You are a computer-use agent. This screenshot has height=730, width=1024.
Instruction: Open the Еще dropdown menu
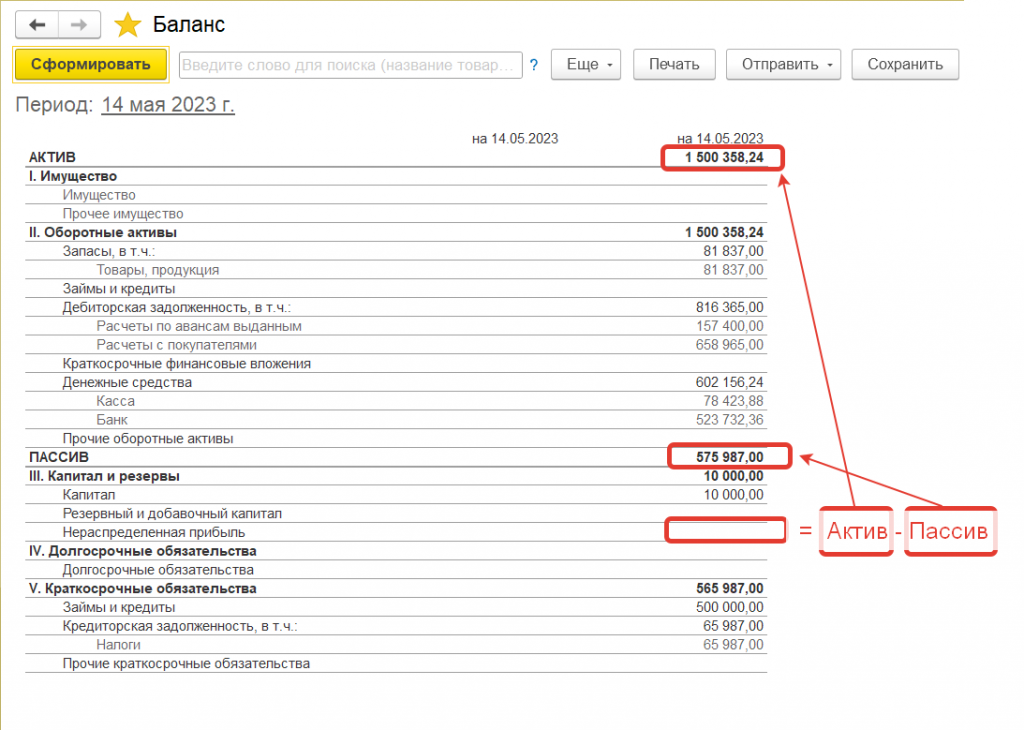click(586, 65)
